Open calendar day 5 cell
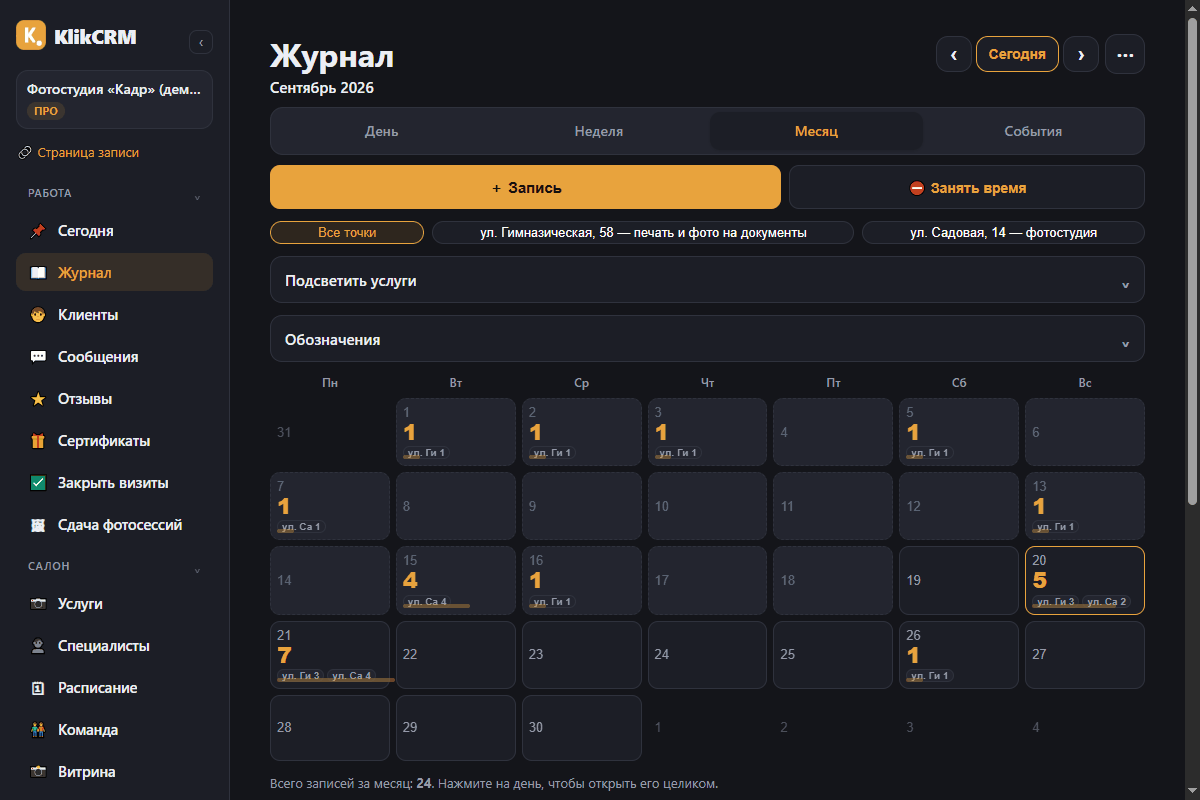Viewport: 1200px width, 800px height. (959, 432)
